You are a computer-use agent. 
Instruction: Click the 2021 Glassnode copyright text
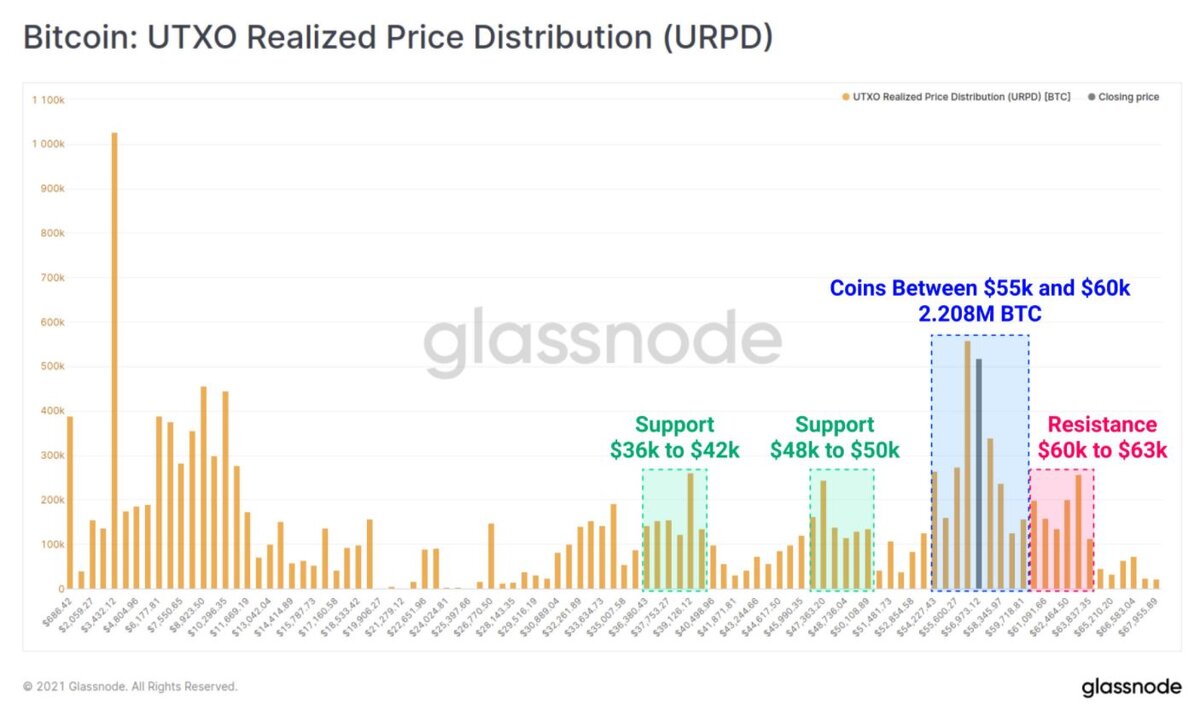coord(130,687)
